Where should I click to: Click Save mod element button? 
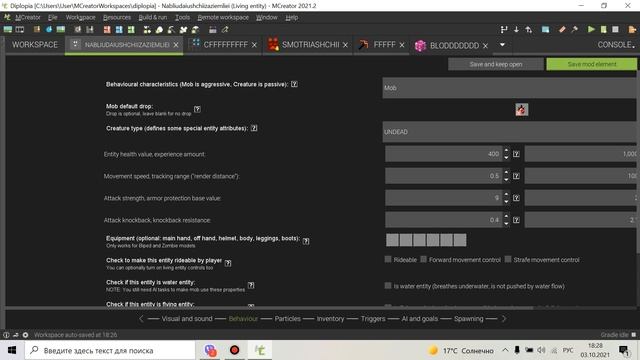point(592,64)
